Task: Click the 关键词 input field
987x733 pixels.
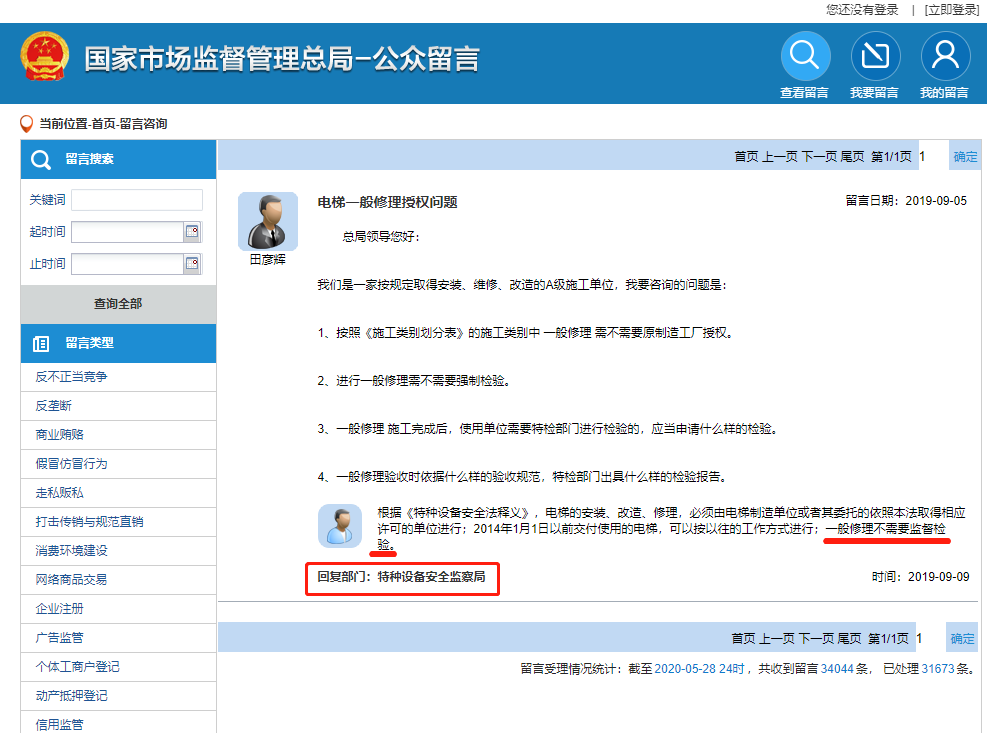Action: [136, 200]
